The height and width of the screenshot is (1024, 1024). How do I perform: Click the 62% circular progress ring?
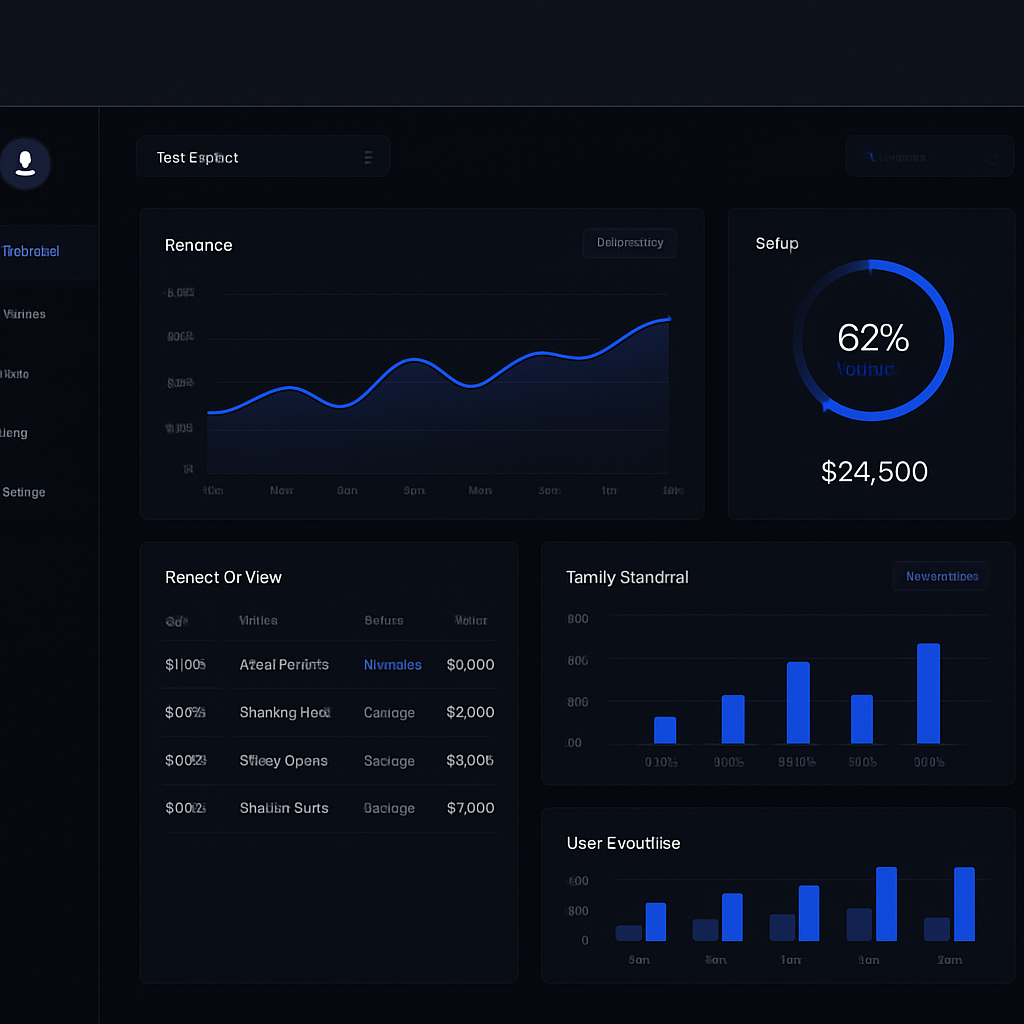(x=873, y=340)
